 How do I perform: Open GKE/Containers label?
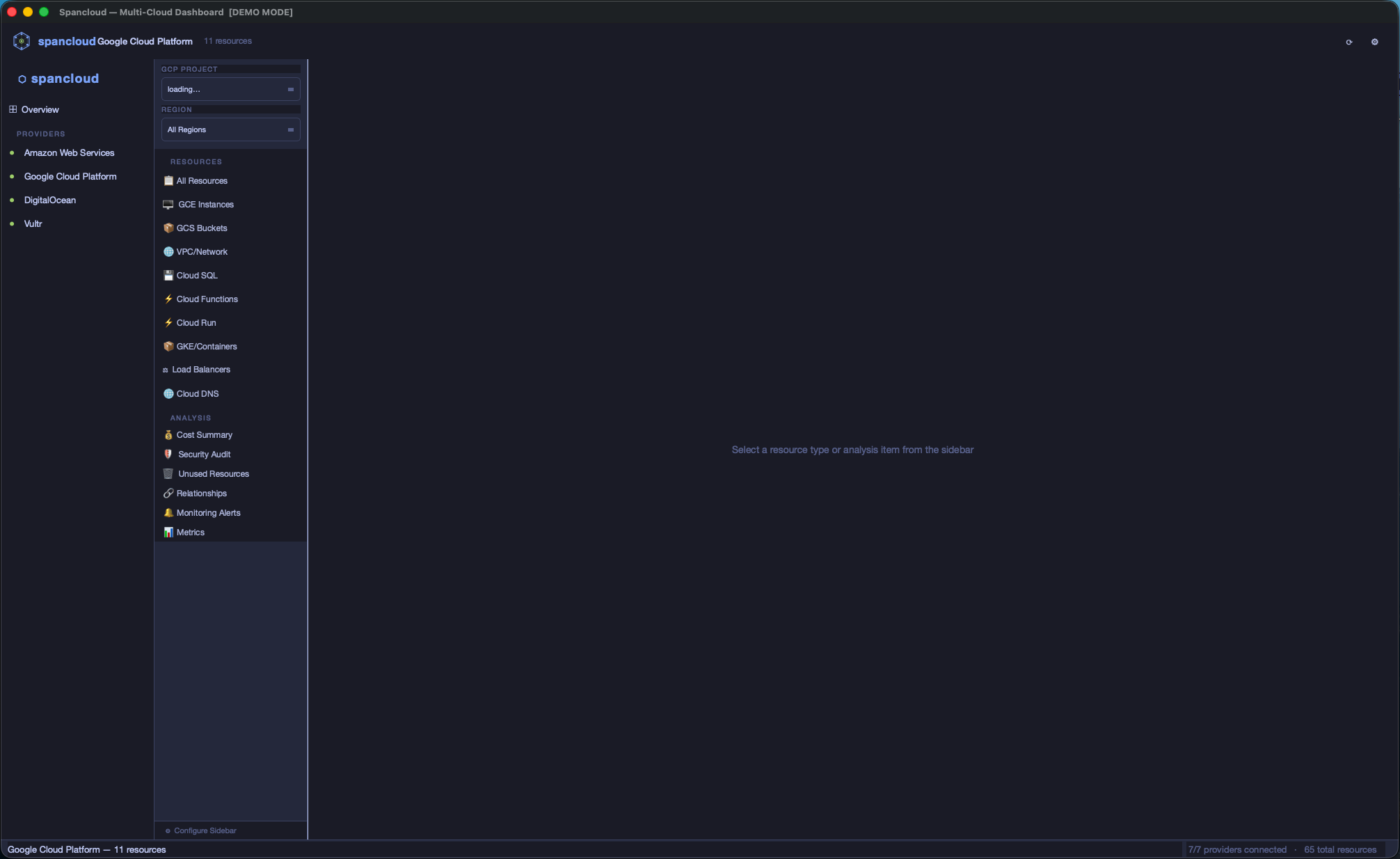(207, 347)
